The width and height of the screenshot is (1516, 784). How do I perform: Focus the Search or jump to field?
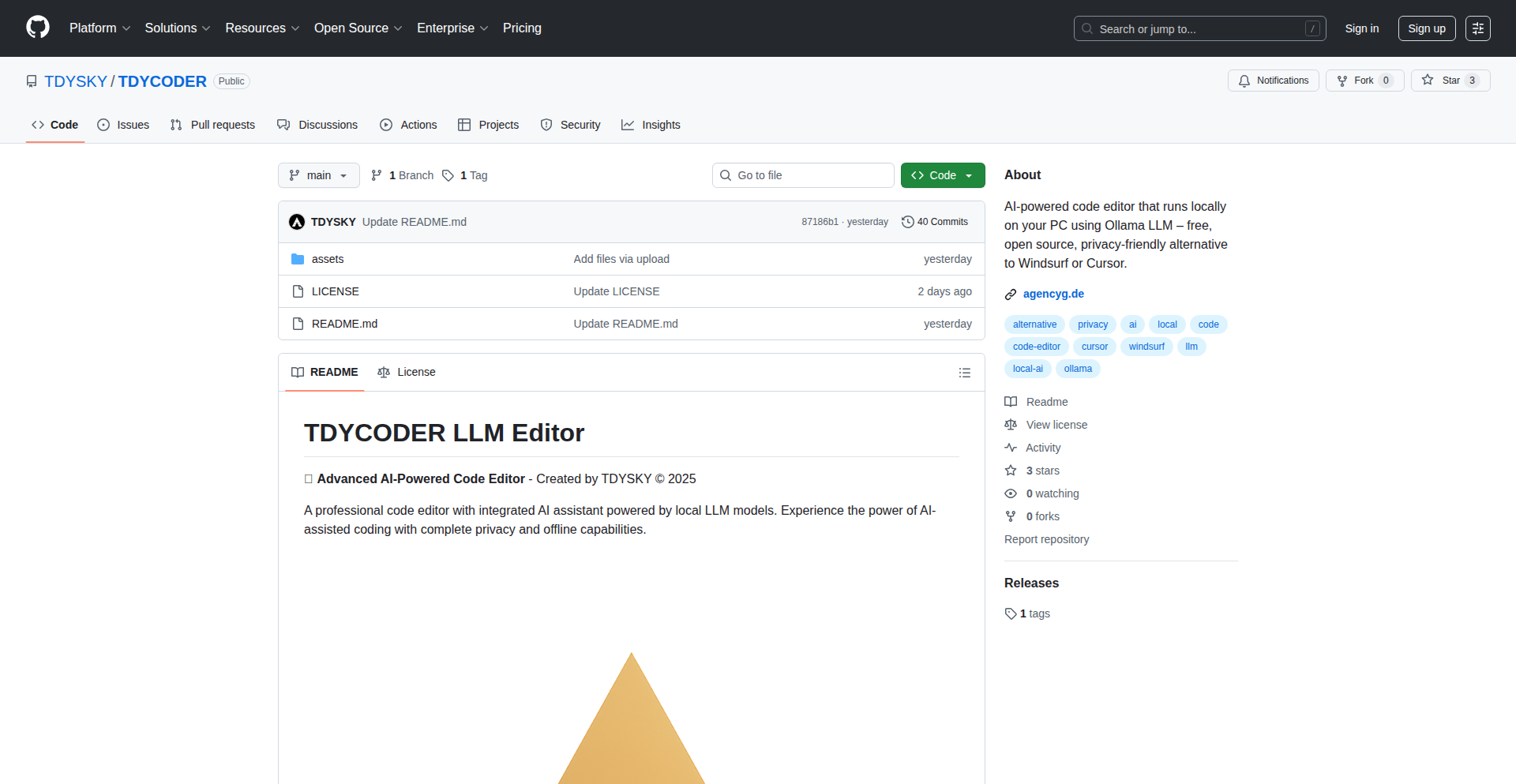click(x=1199, y=28)
